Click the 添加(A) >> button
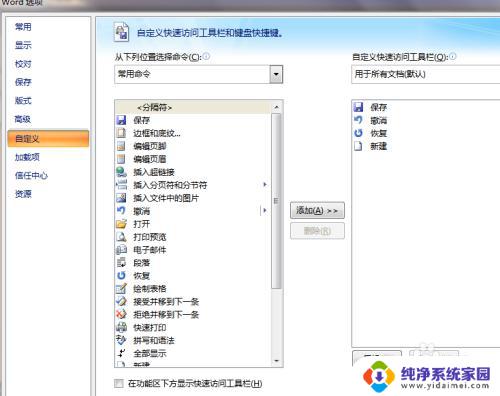The height and width of the screenshot is (396, 500). [317, 210]
